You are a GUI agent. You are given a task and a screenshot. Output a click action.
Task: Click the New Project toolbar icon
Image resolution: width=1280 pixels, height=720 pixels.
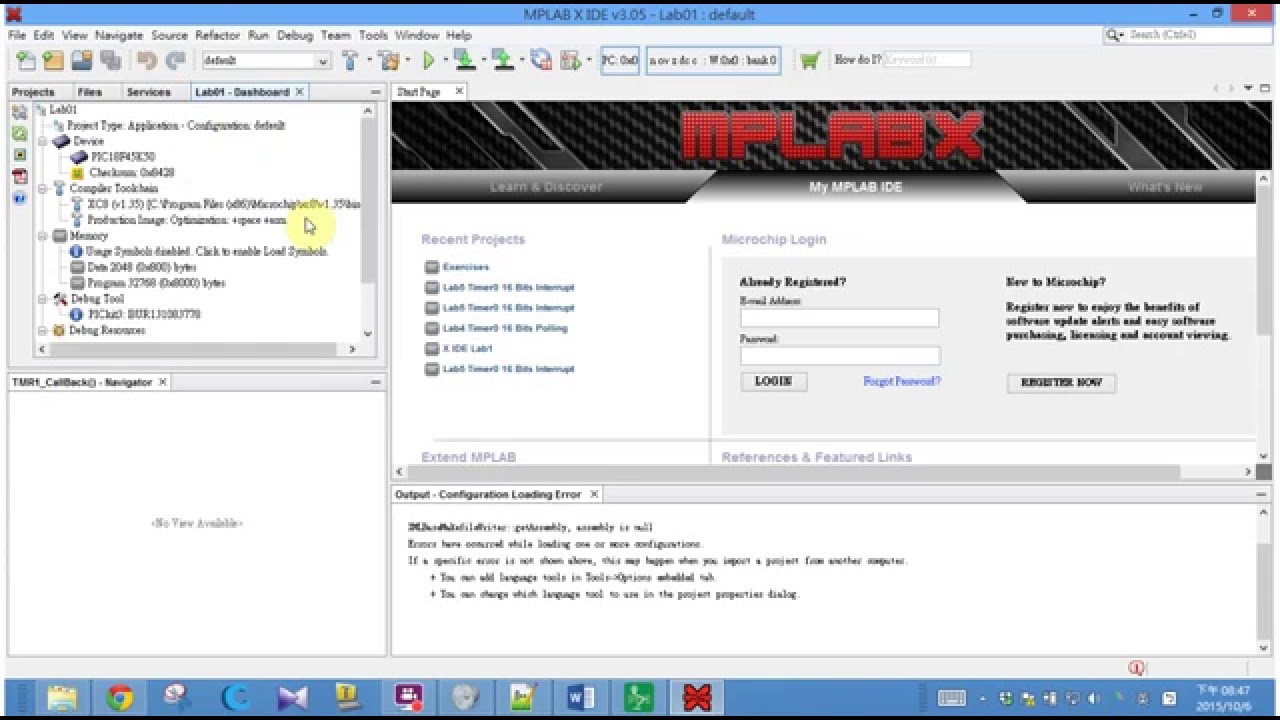53,60
